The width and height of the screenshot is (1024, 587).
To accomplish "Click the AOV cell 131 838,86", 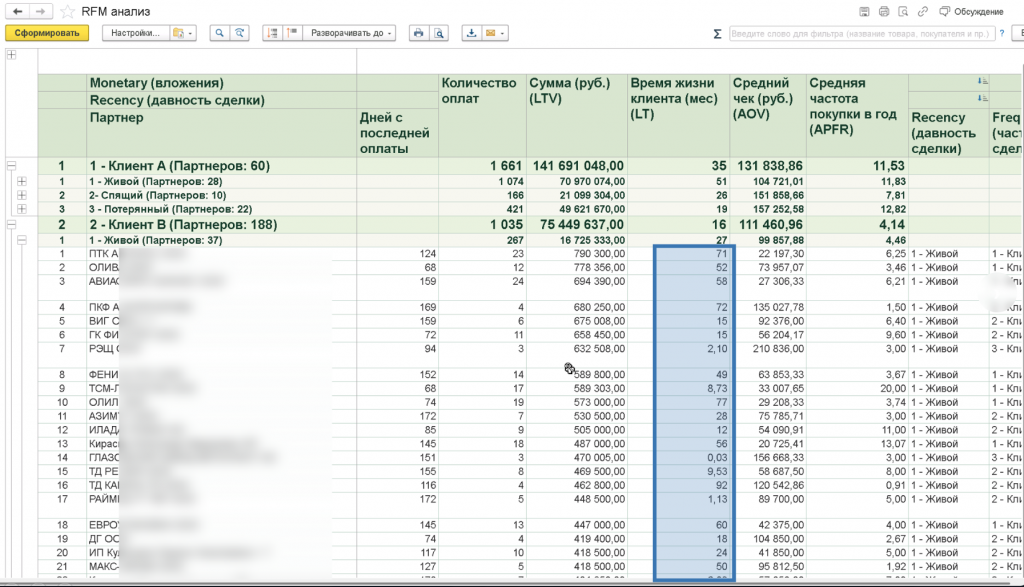I will coord(770,166).
